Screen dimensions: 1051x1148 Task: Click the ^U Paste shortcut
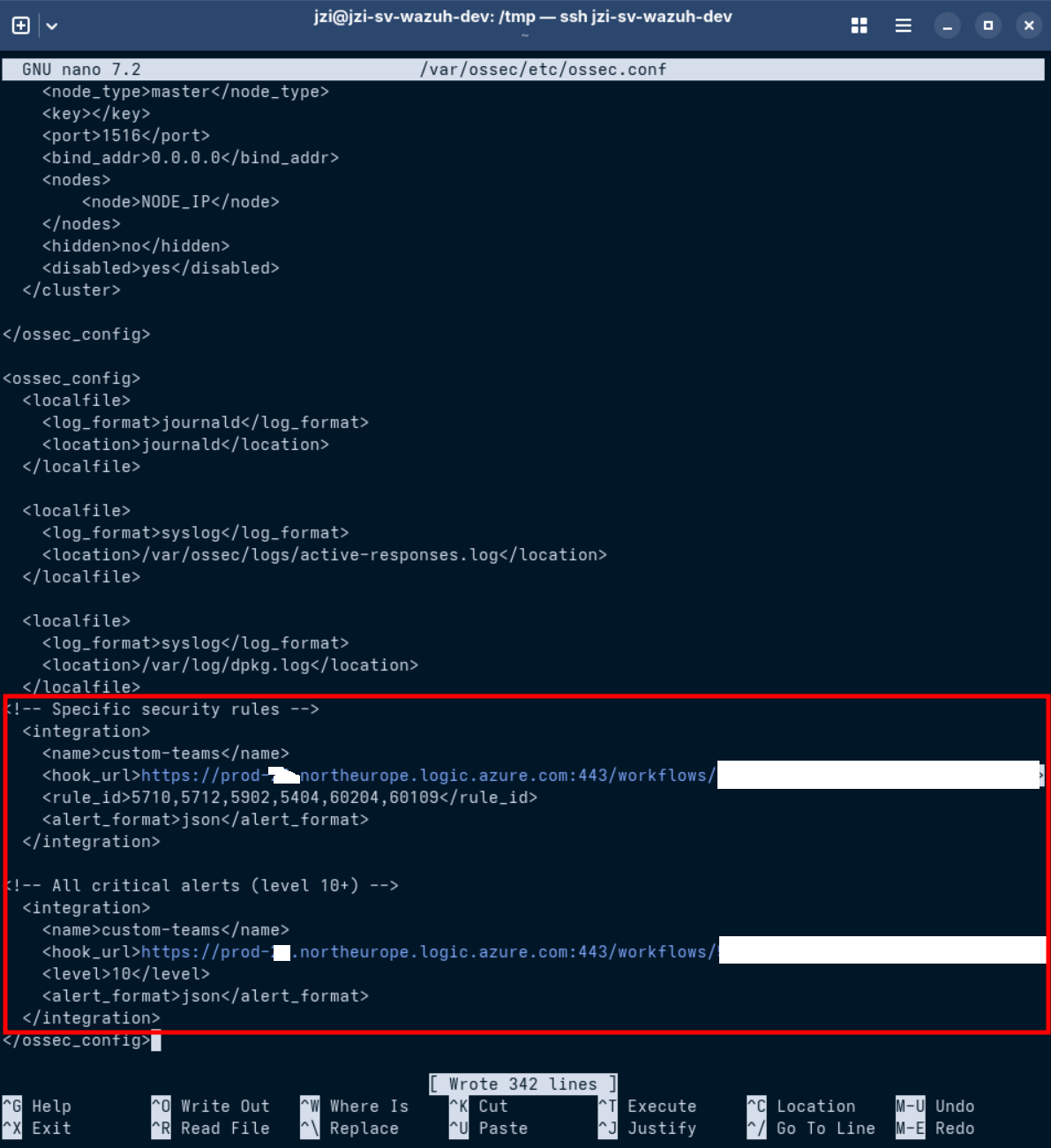(489, 1129)
